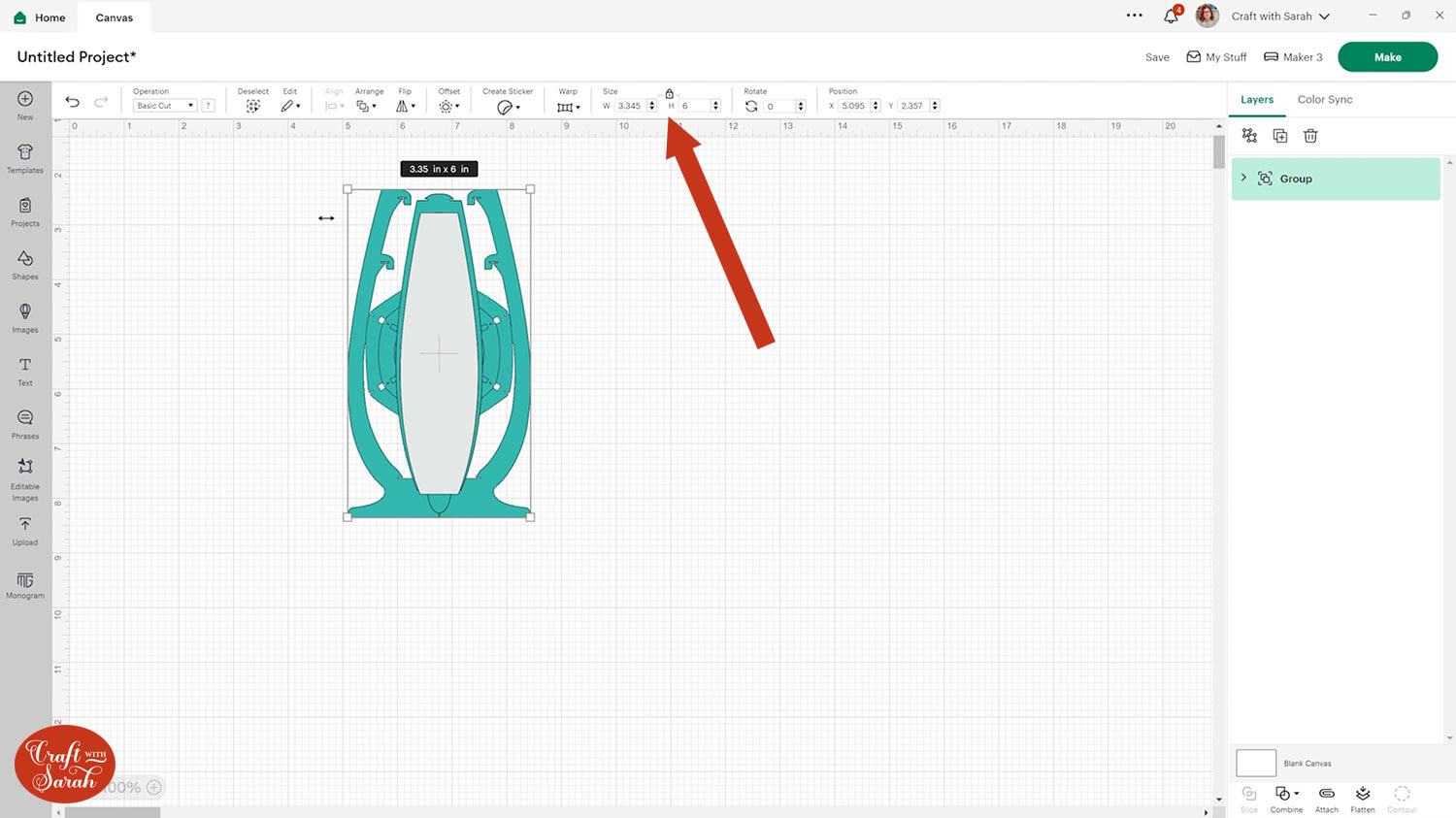Flatten the selected layers
The height and width of the screenshot is (818, 1456).
[1363, 798]
